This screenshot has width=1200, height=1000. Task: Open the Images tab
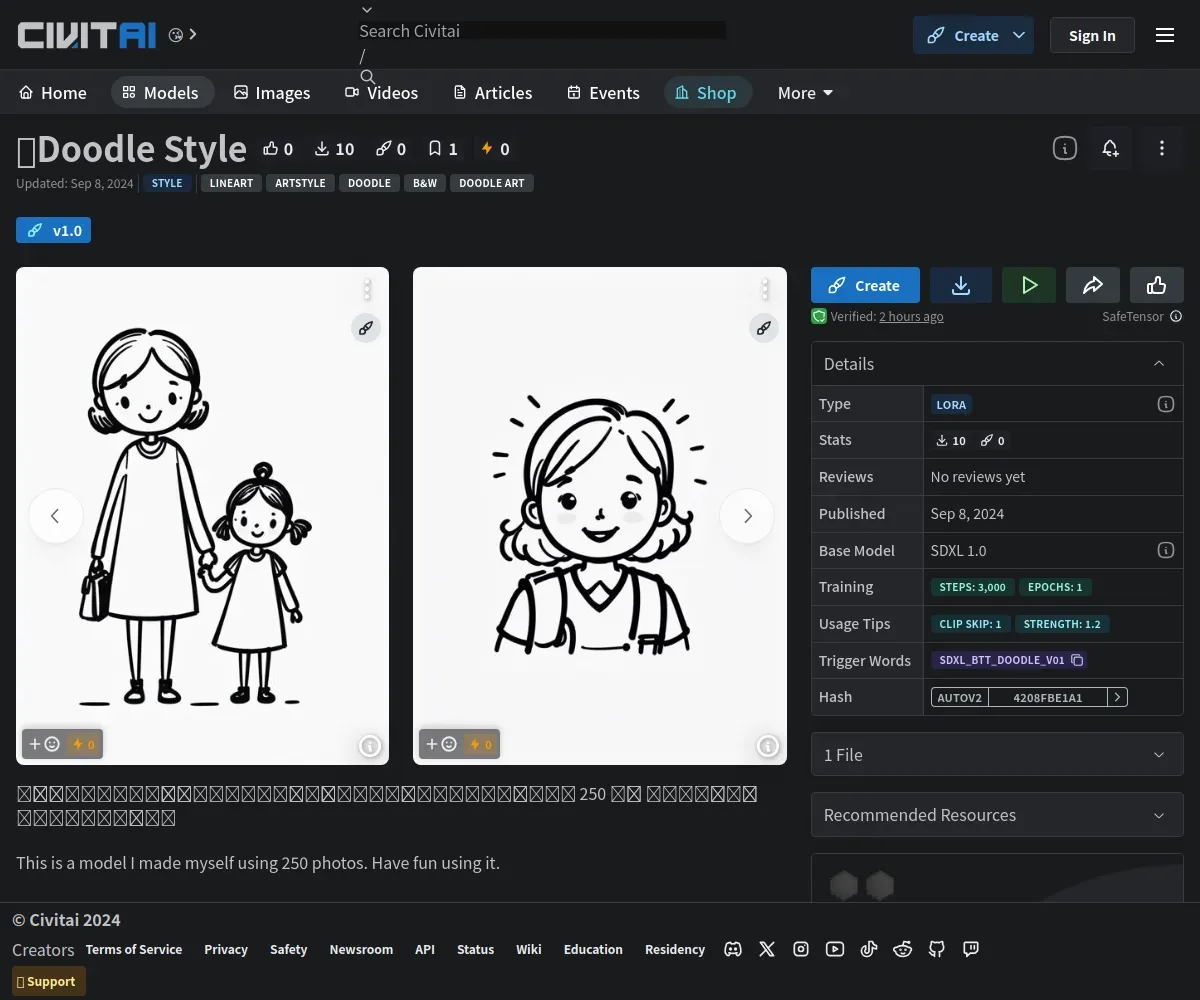273,92
